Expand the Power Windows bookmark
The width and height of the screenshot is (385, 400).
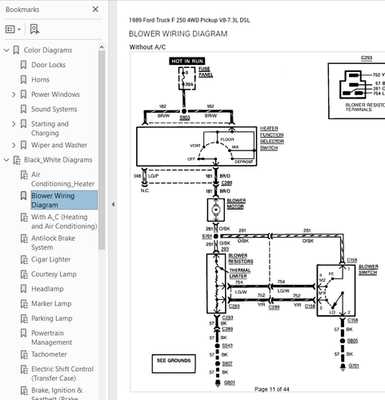(x=14, y=95)
